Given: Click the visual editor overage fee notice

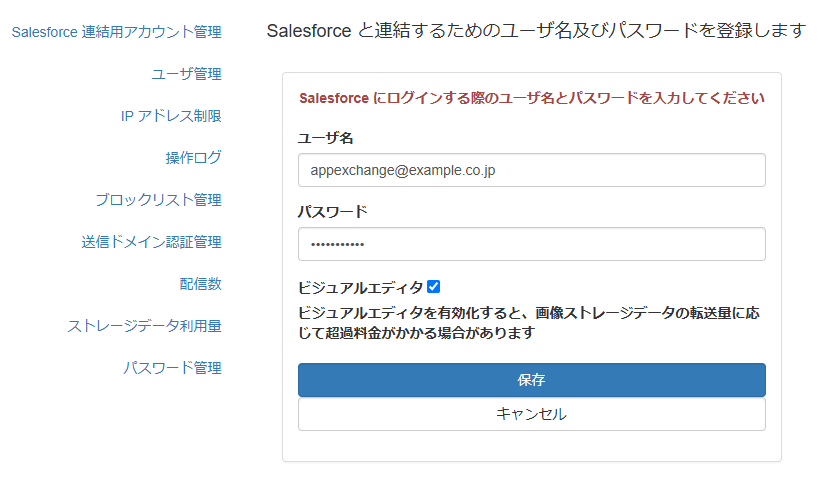Looking at the screenshot, I should (x=529, y=323).
